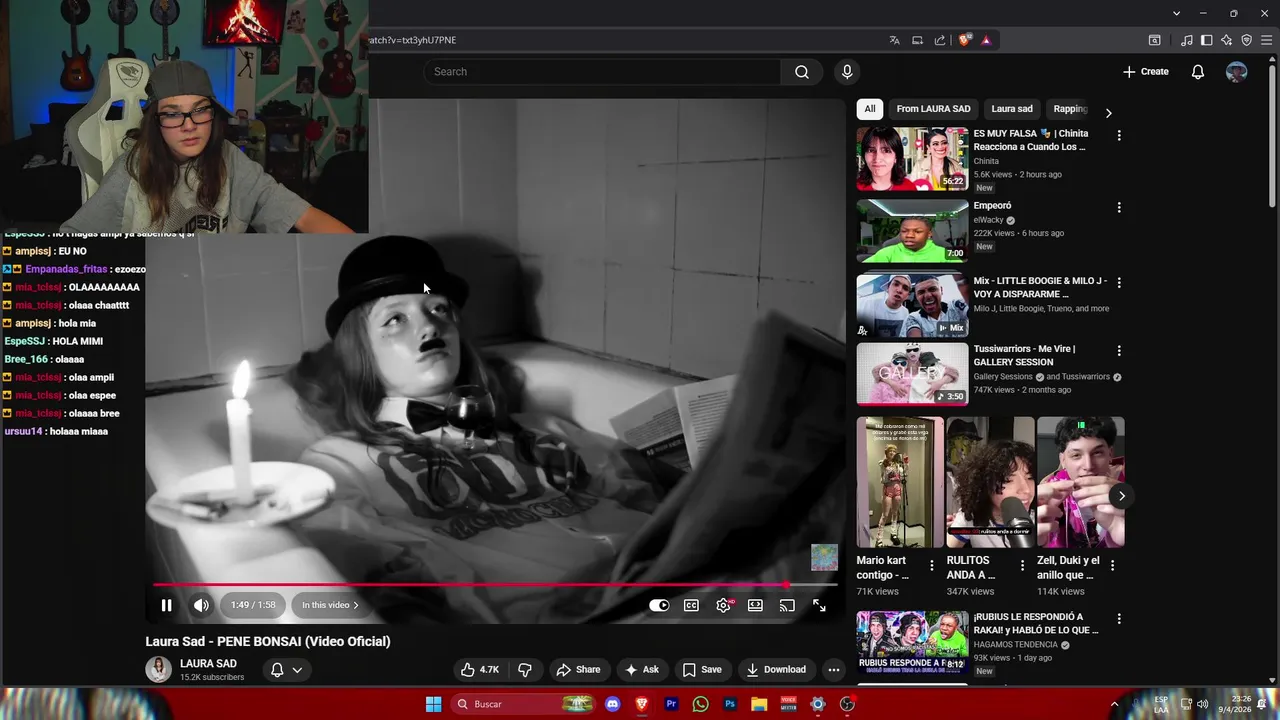Share the video

click(x=578, y=670)
